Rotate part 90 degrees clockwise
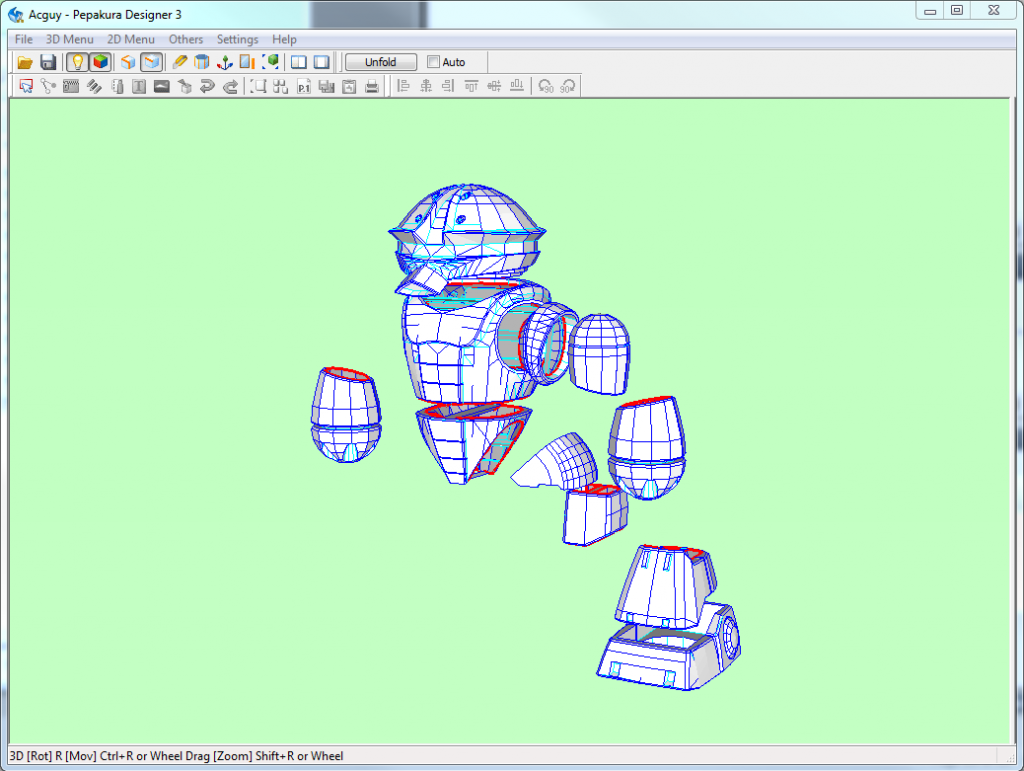The height and width of the screenshot is (771, 1024). coord(568,86)
